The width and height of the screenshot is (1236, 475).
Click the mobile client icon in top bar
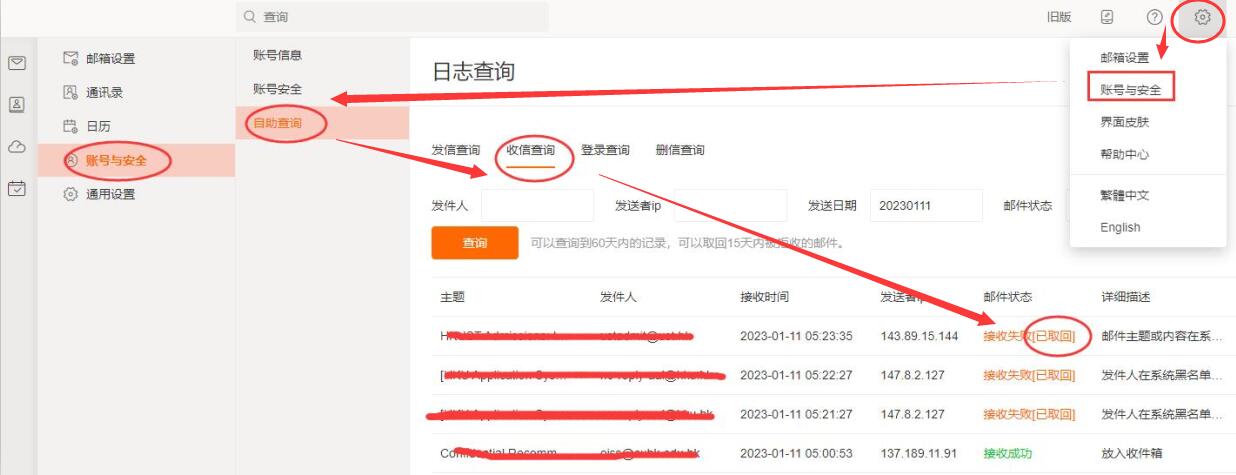tap(1107, 17)
